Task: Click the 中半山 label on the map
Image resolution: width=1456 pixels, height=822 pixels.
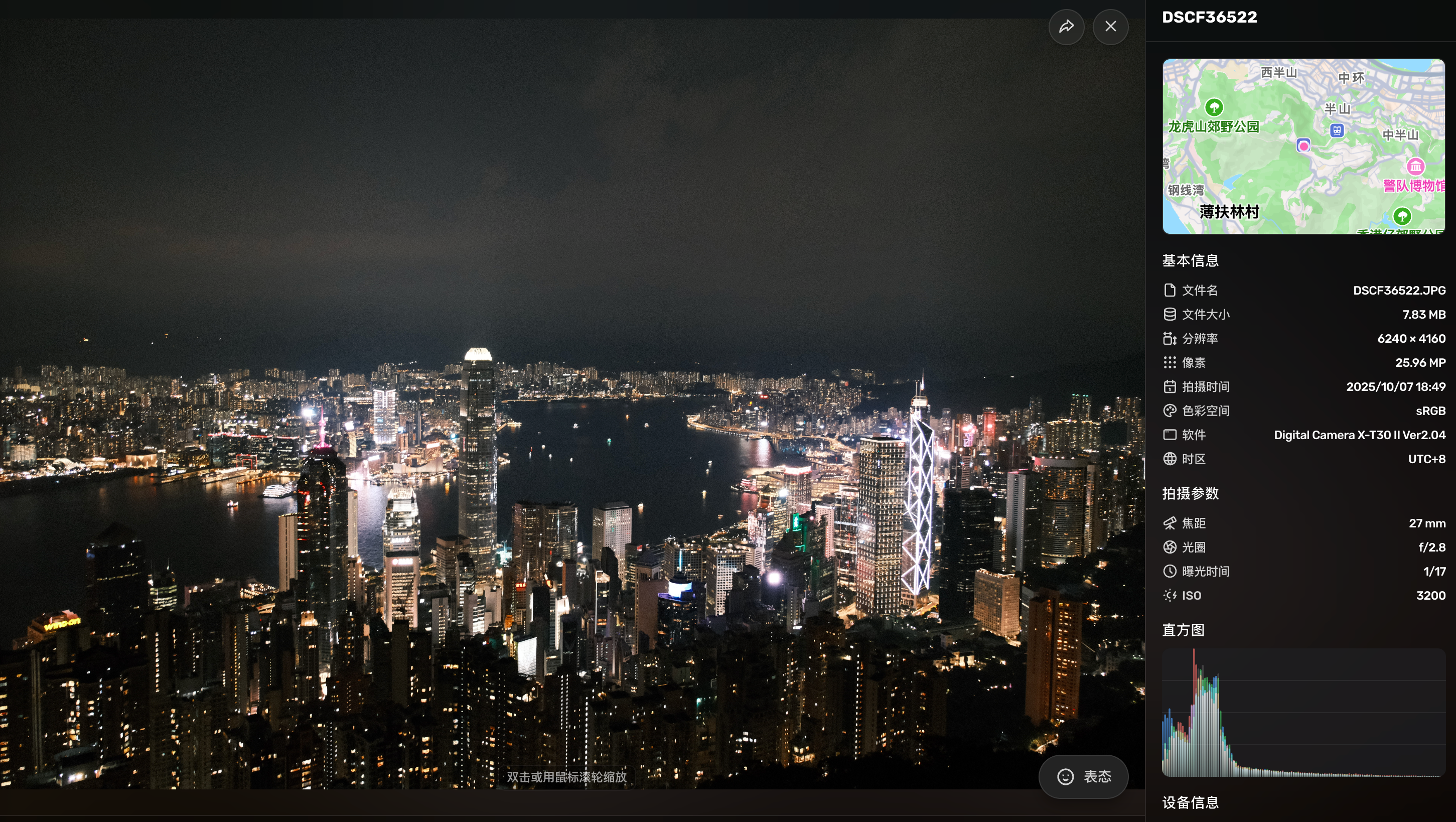Action: [1400, 134]
